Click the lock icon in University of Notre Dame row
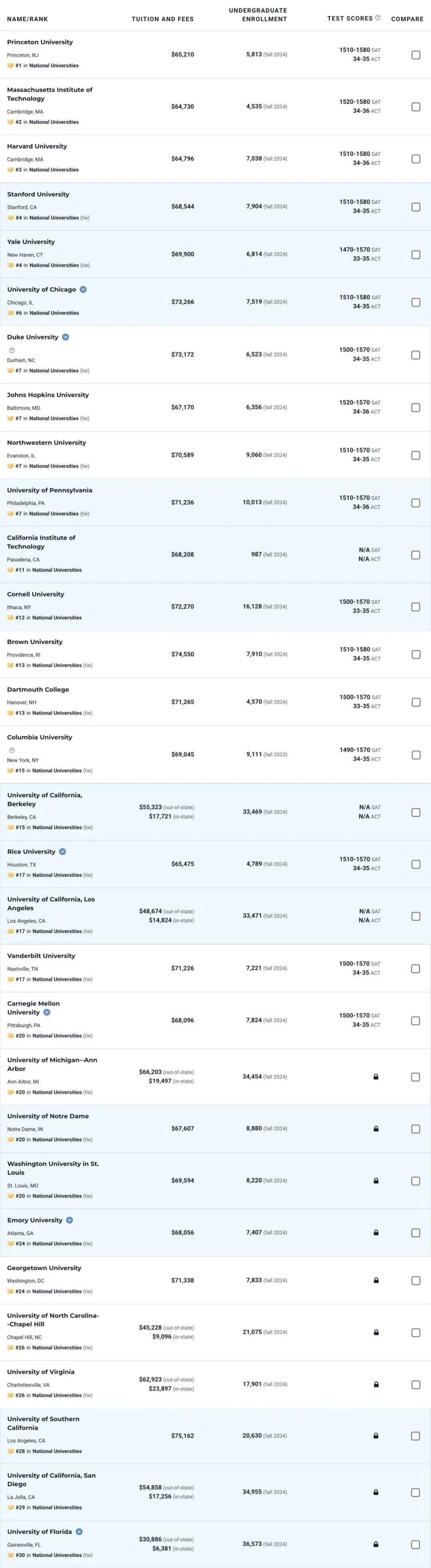 (x=376, y=1129)
